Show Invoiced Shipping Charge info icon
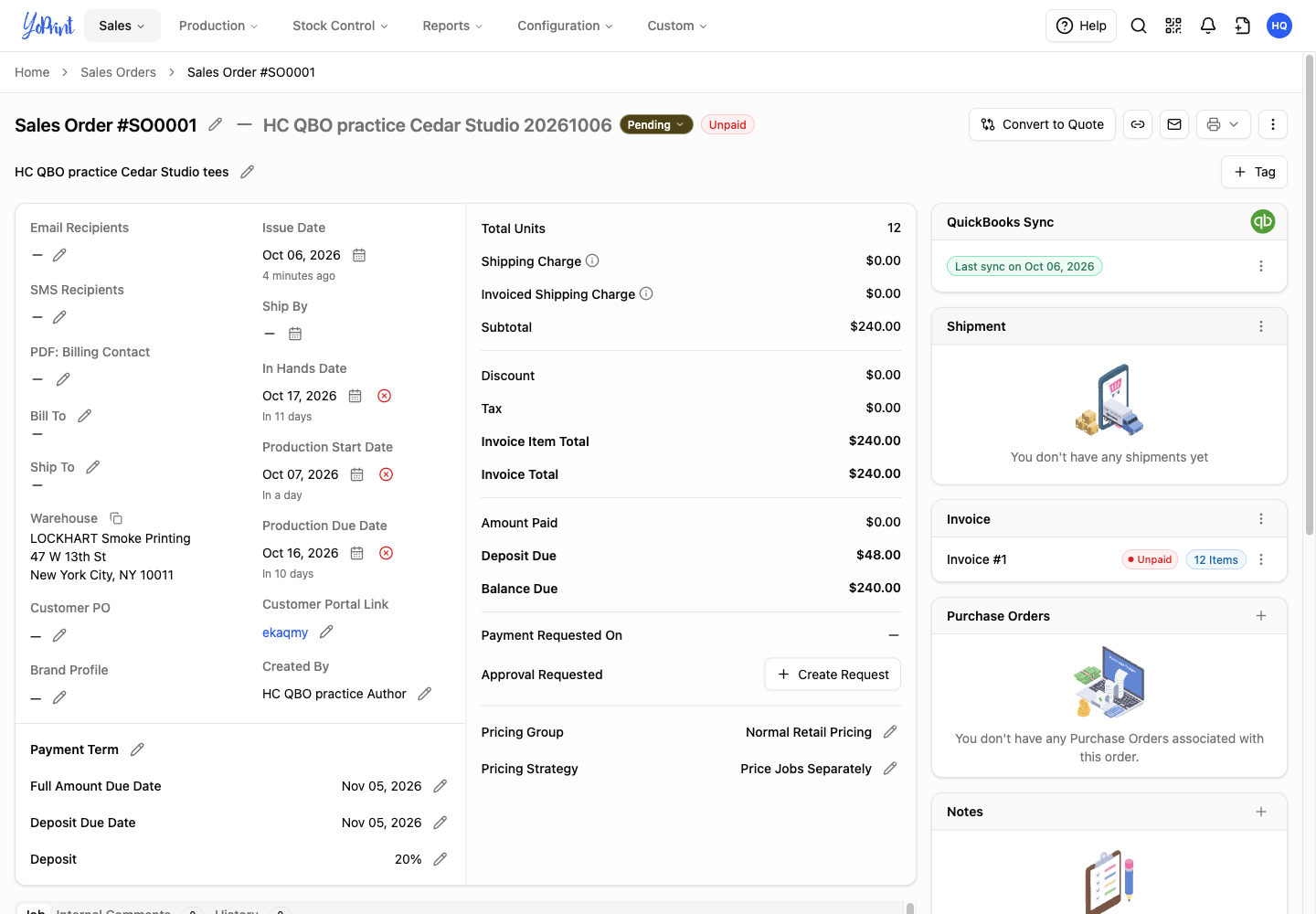This screenshot has height=914, width=1316. [x=646, y=293]
